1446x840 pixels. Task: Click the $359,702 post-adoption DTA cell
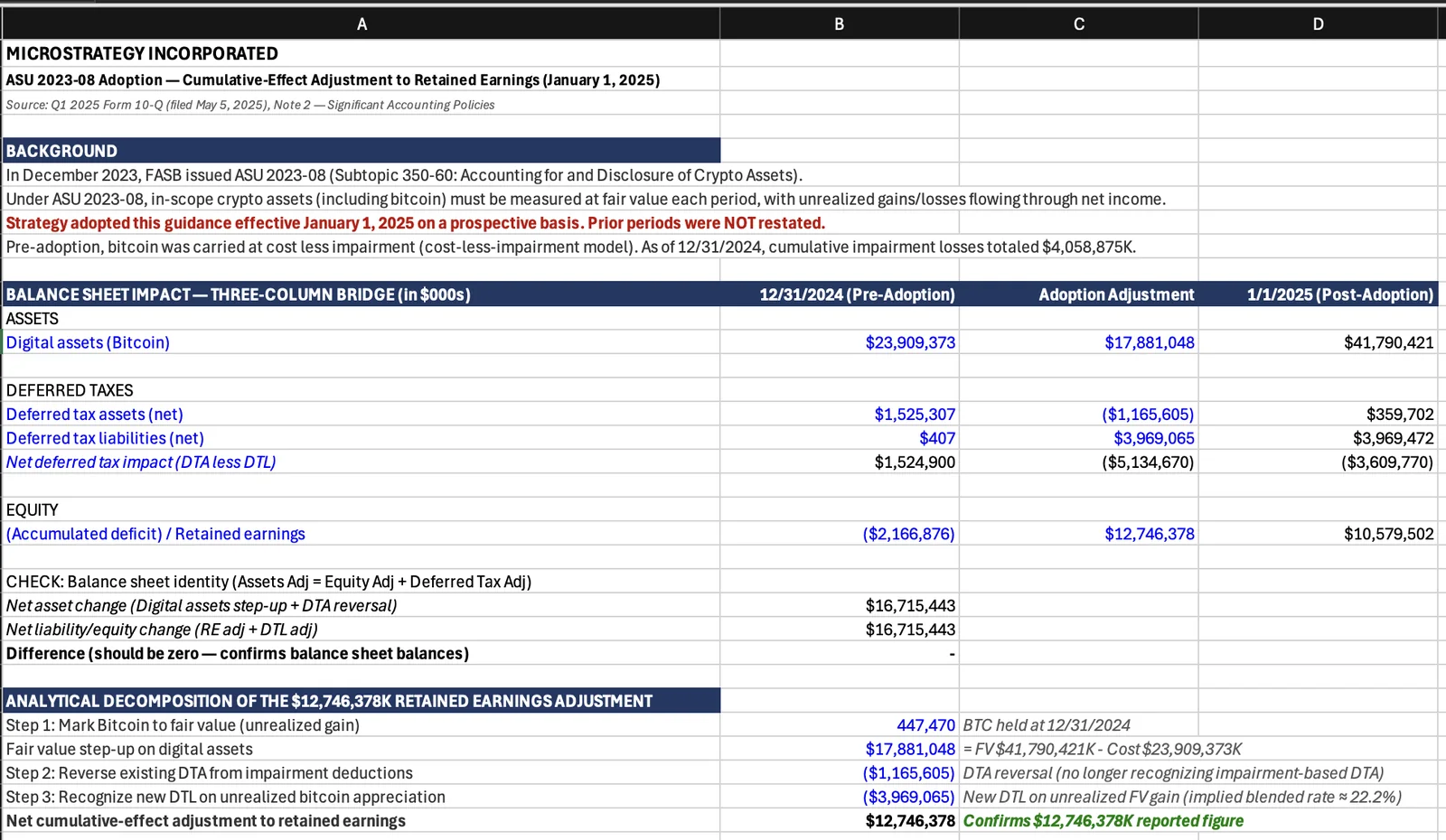[1318, 414]
